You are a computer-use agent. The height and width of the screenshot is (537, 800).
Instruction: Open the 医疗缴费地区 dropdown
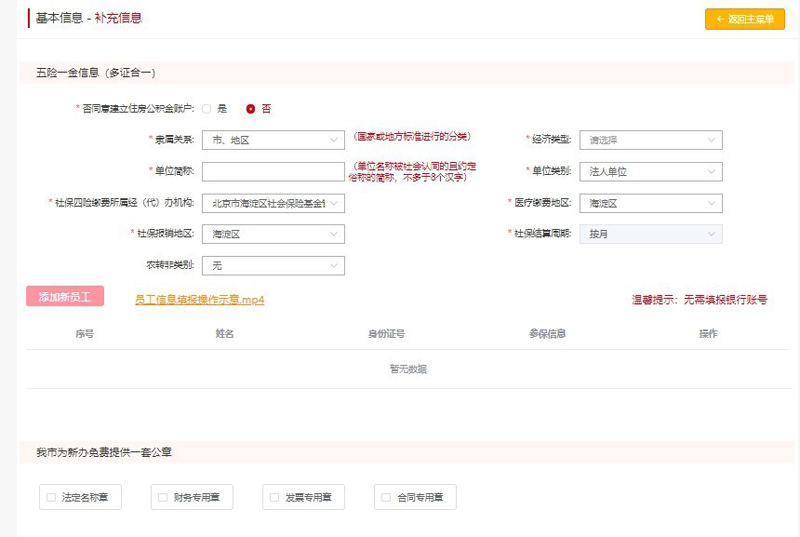[x=651, y=203]
